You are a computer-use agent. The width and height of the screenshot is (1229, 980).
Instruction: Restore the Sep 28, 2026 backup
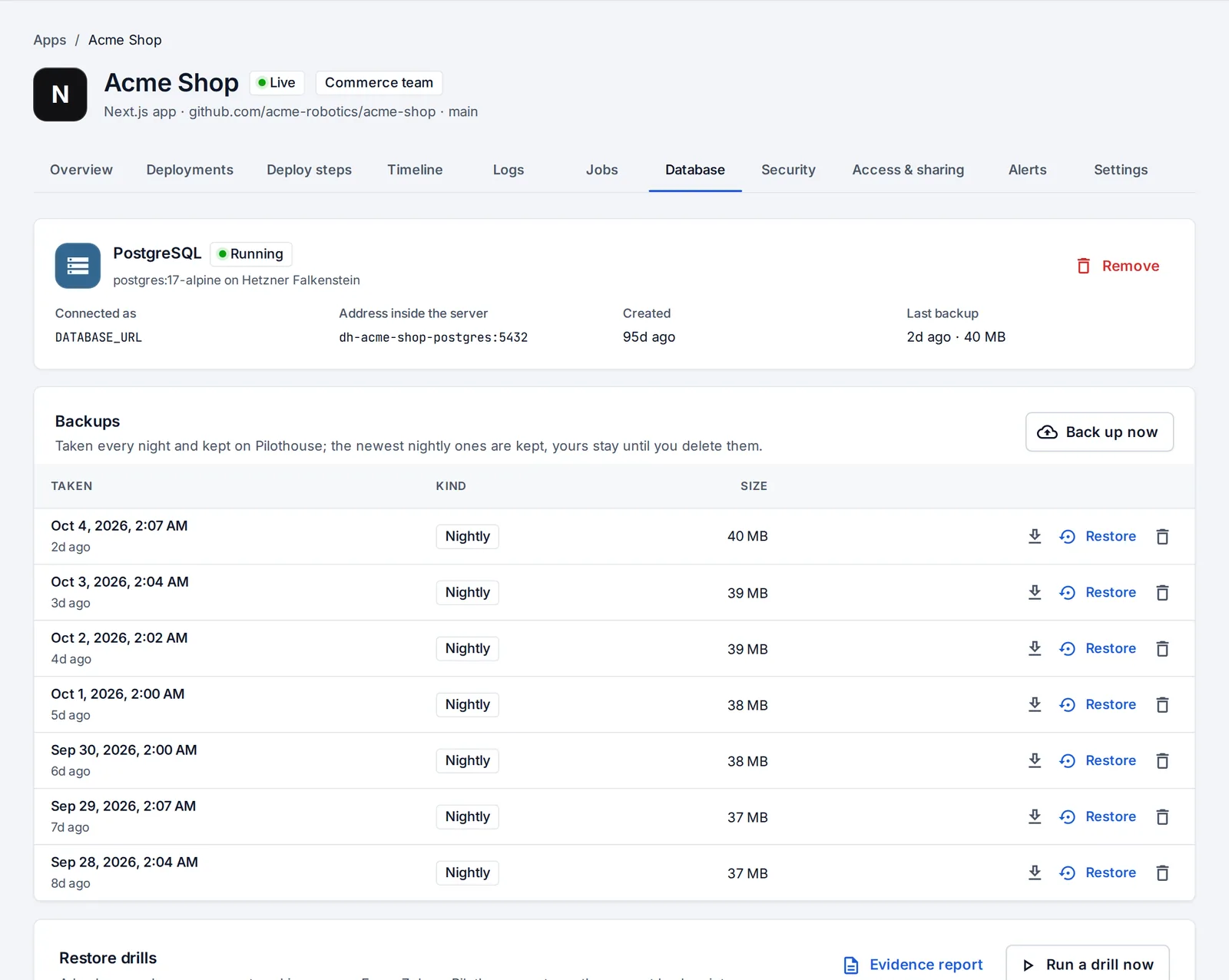(x=1098, y=872)
